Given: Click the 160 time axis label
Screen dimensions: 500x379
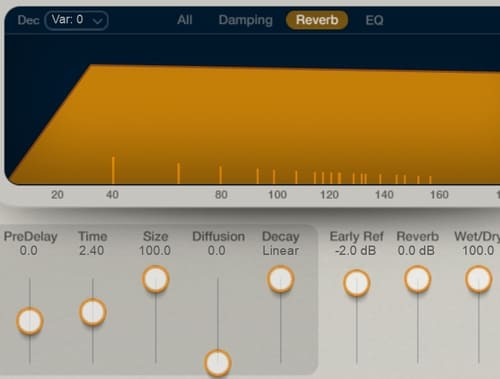Looking at the screenshot, I should tap(439, 195).
